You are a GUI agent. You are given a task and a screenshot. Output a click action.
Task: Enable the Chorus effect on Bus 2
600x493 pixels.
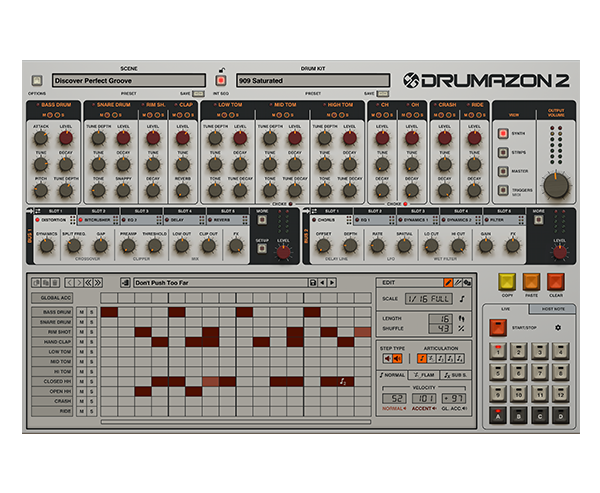(314, 220)
